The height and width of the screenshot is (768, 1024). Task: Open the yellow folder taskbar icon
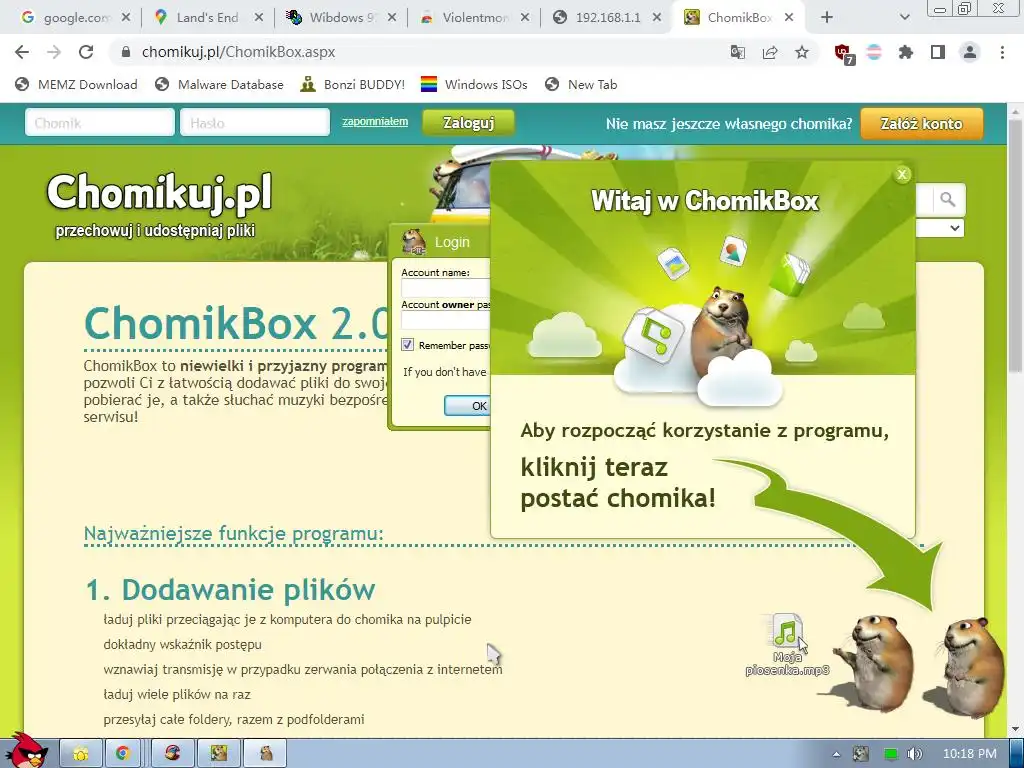click(x=81, y=754)
